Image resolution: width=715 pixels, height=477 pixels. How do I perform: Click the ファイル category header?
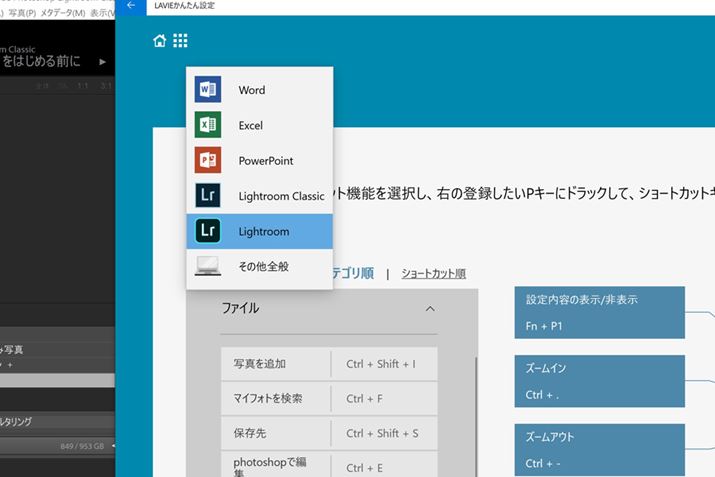click(328, 309)
